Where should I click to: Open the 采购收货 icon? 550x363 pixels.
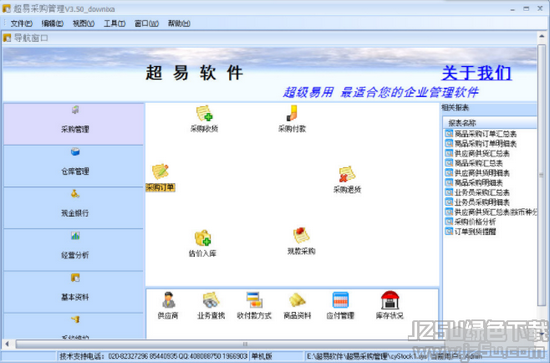coord(204,119)
